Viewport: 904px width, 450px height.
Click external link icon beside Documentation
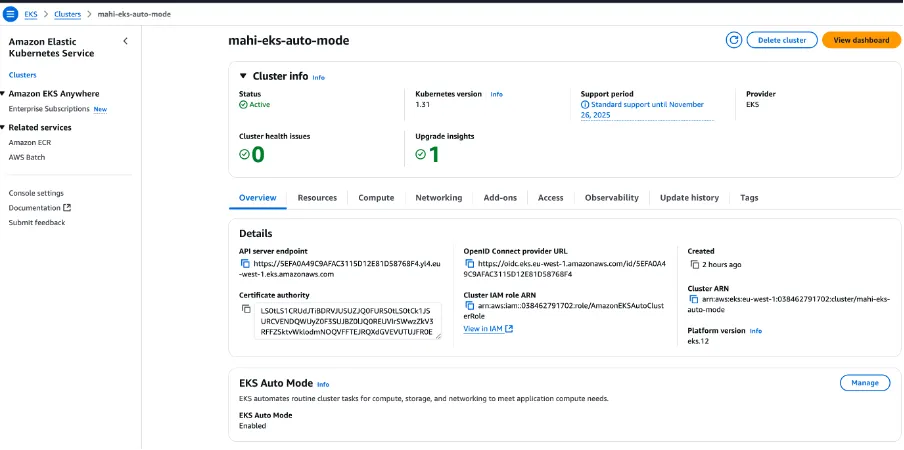pyautogui.click(x=67, y=207)
